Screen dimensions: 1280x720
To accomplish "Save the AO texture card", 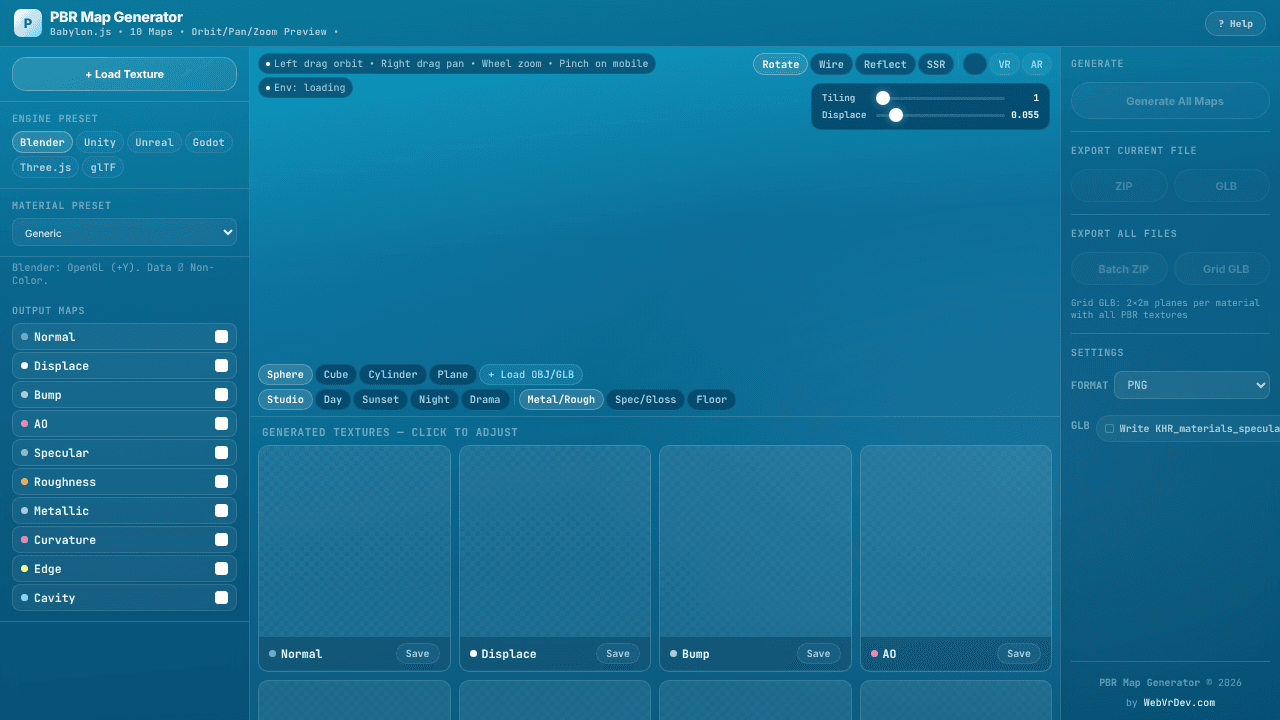I will point(1019,653).
